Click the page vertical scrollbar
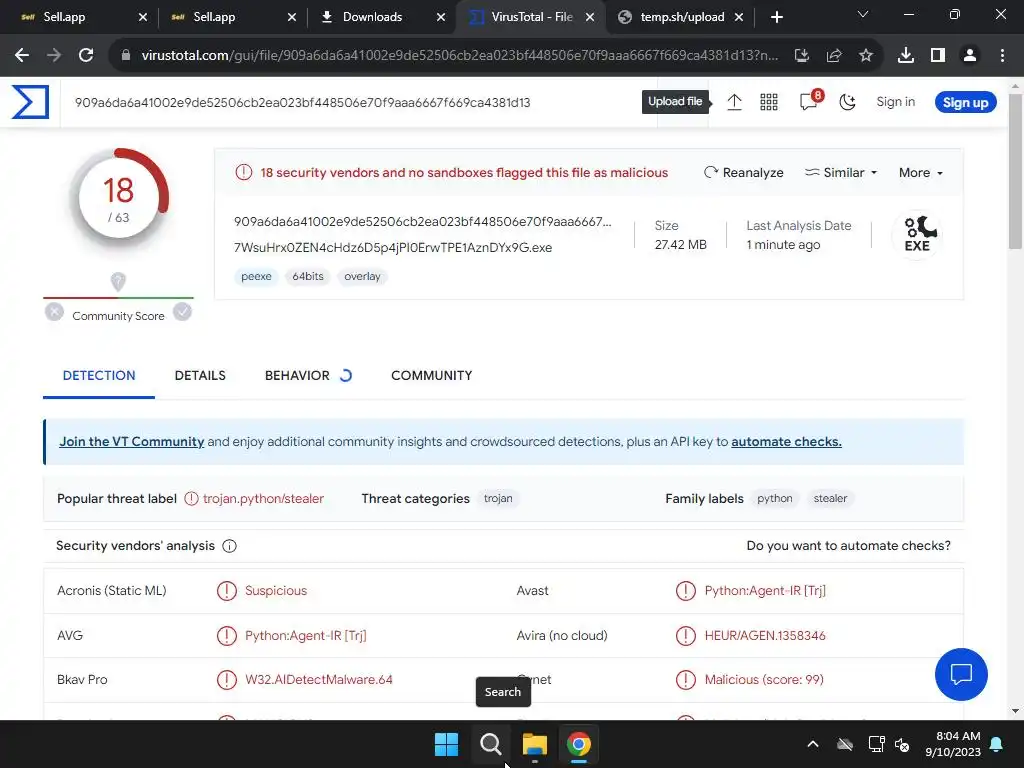Viewport: 1024px width, 768px height. click(1015, 172)
